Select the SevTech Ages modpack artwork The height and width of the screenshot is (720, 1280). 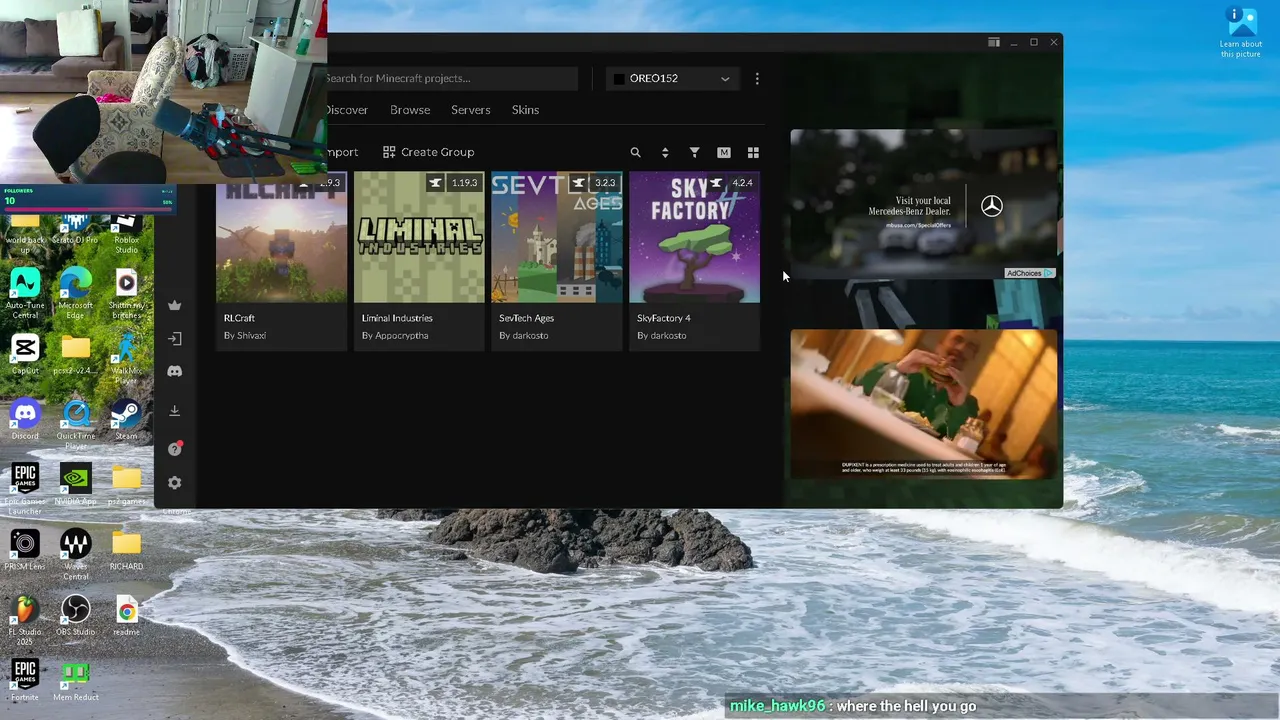point(557,237)
